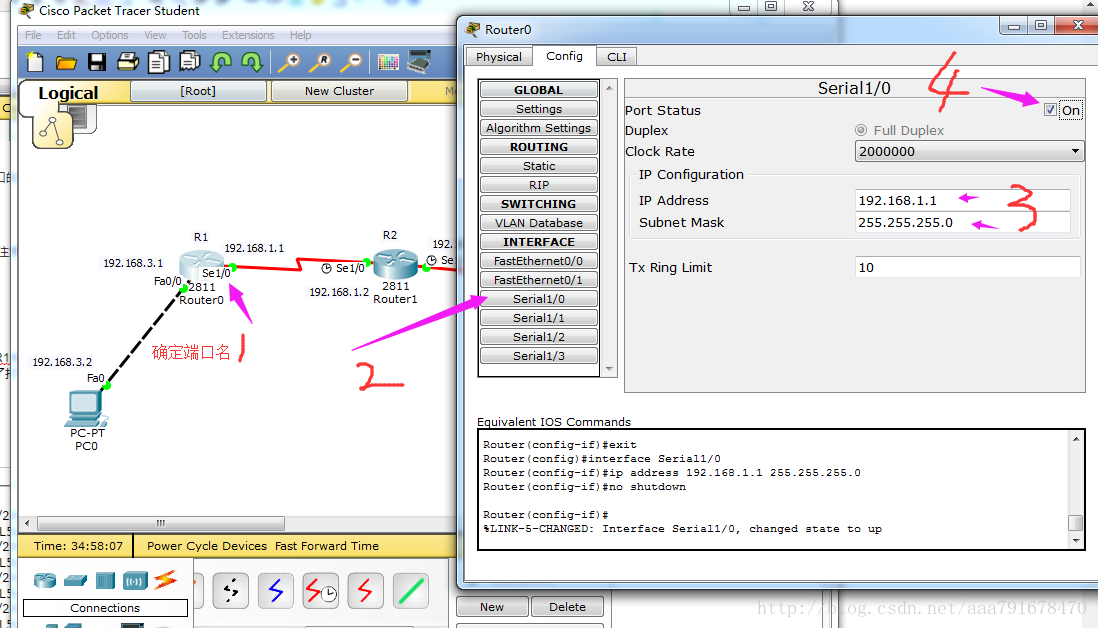
Task: Select the Serial1/1 interface
Action: [x=538, y=318]
